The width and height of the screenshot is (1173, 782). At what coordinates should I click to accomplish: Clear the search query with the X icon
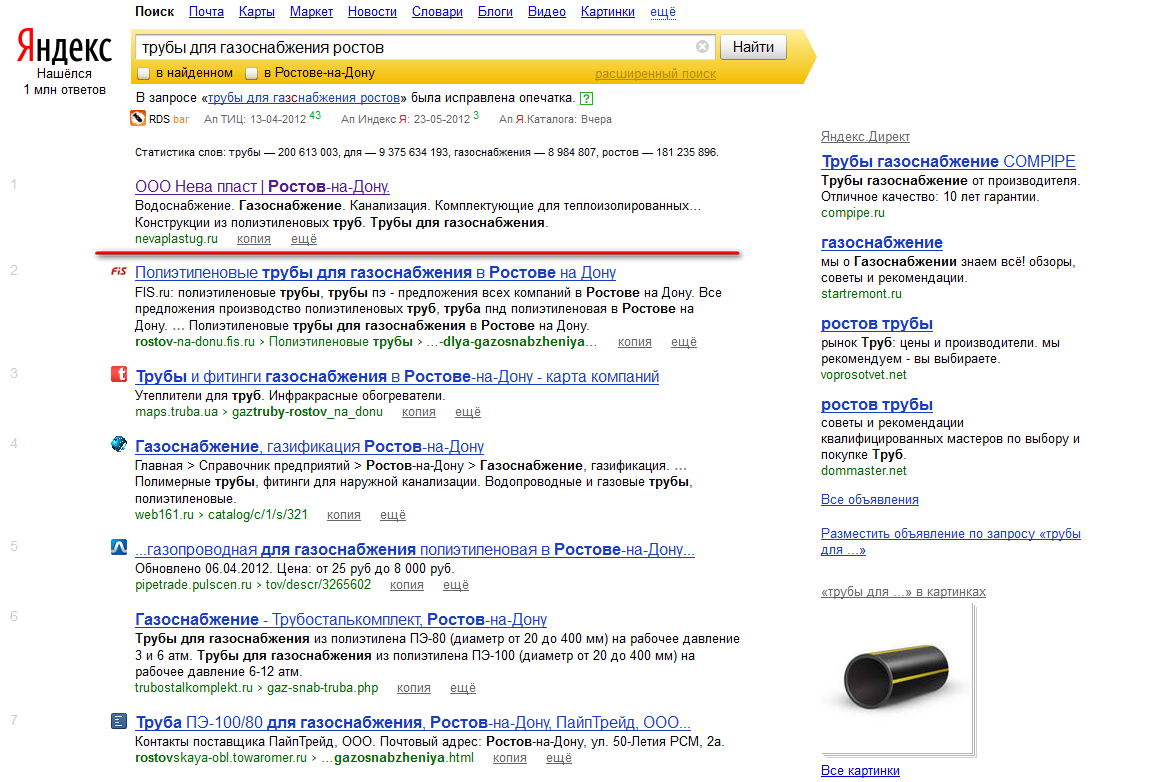(702, 47)
